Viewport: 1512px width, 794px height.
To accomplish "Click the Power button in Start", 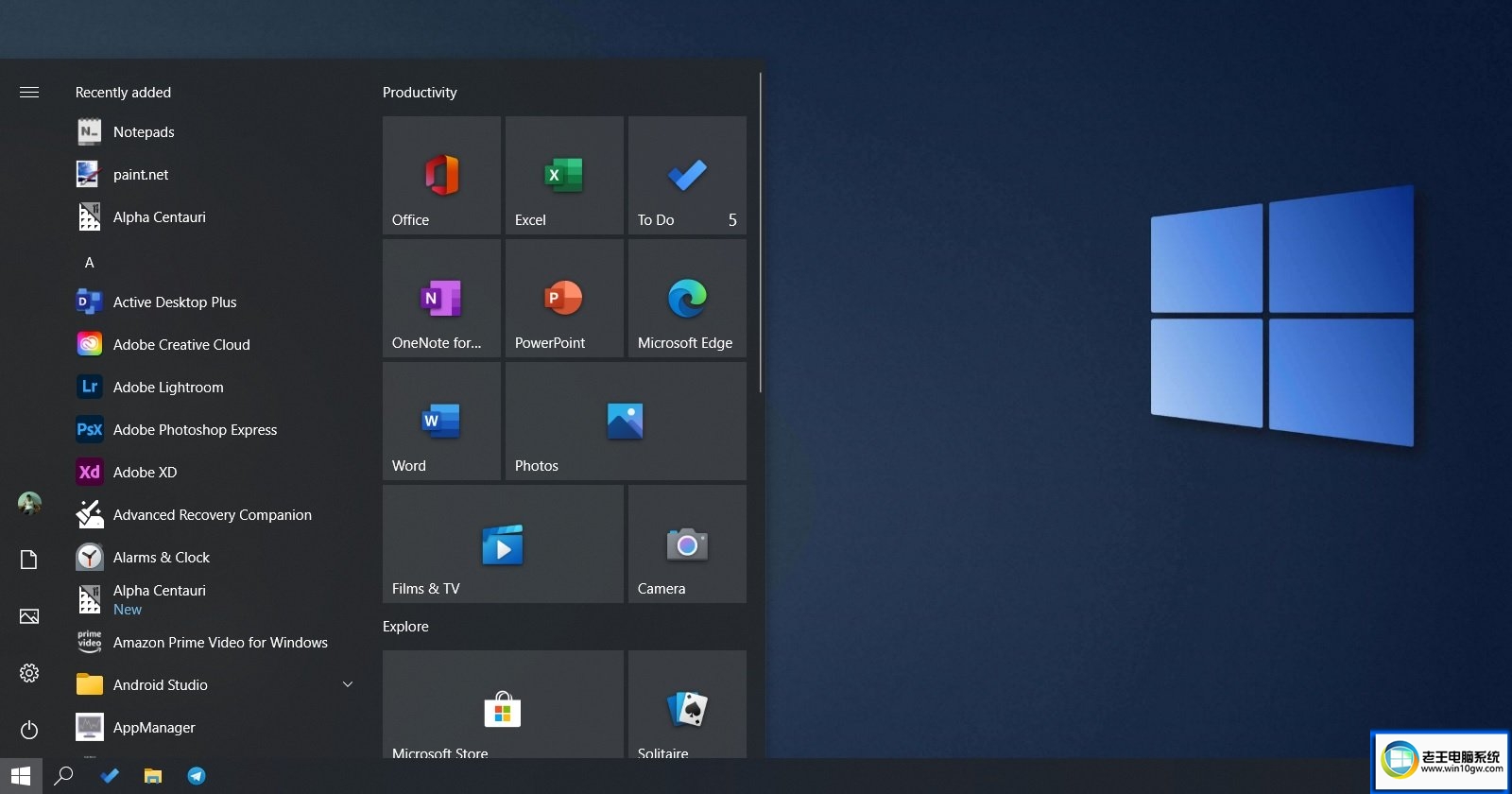I will click(x=29, y=730).
